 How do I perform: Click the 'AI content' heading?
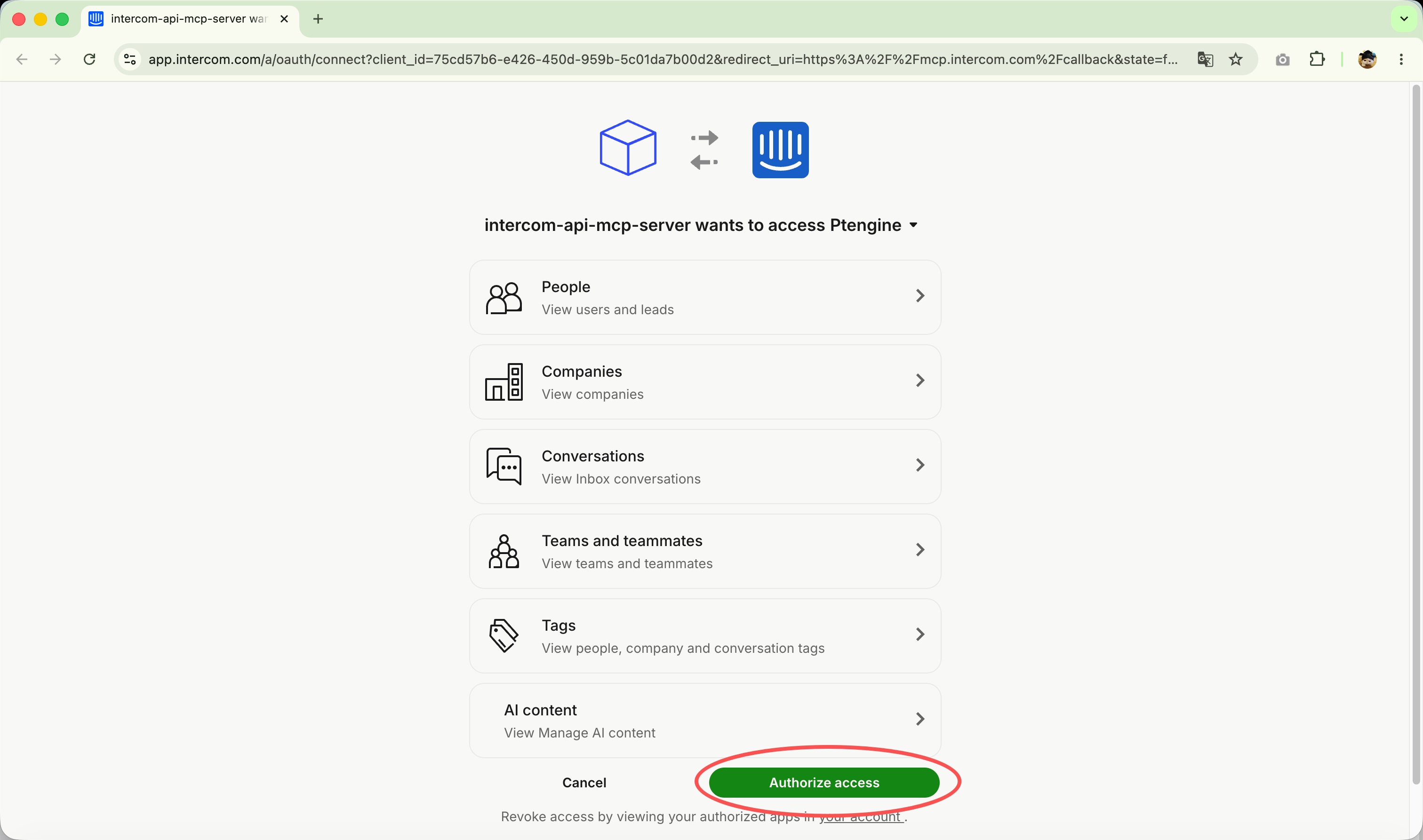540,710
